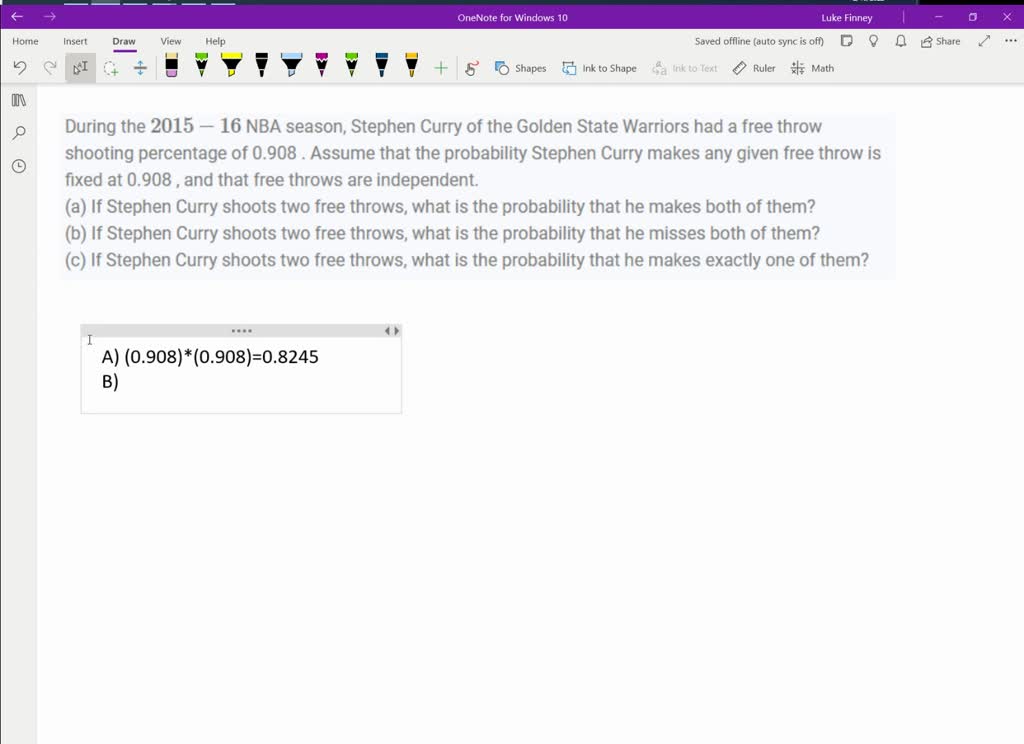Click the Ink to Text button
The width and height of the screenshot is (1024, 744).
[684, 68]
